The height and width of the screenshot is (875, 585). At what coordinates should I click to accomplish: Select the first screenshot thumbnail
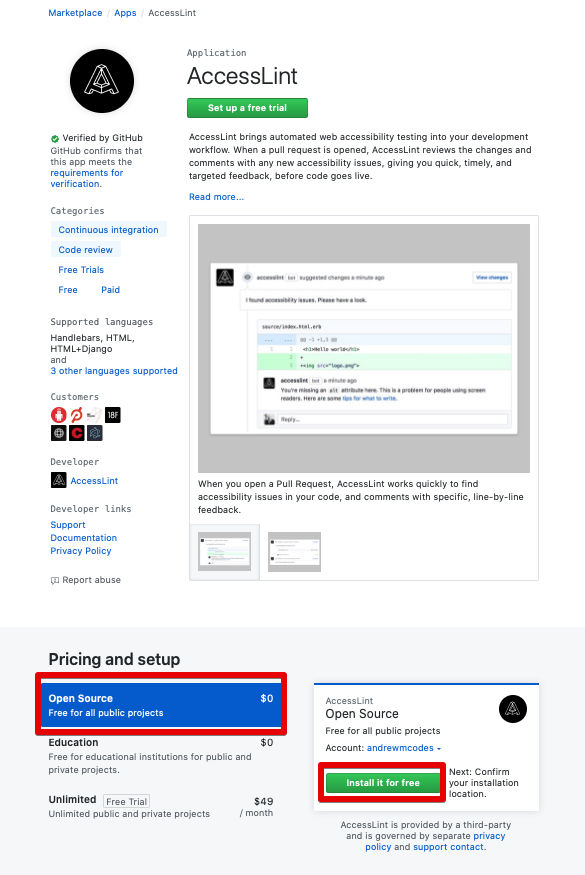pos(224,551)
